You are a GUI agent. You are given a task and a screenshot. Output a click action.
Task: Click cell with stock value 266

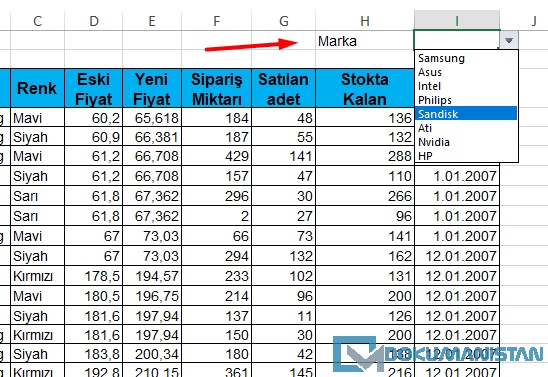pos(365,196)
